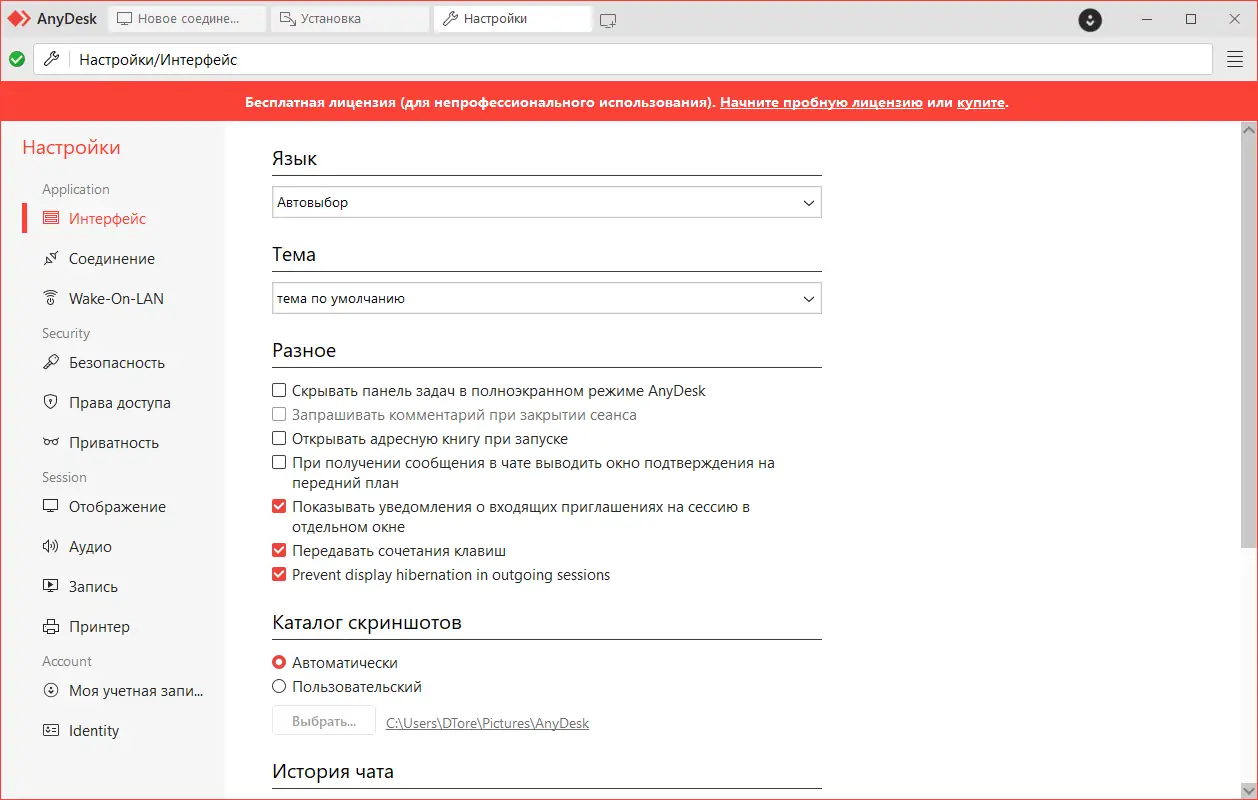Image resolution: width=1258 pixels, height=800 pixels.
Task: Click the glasses icon beside Приватность
Action: [x=51, y=442]
